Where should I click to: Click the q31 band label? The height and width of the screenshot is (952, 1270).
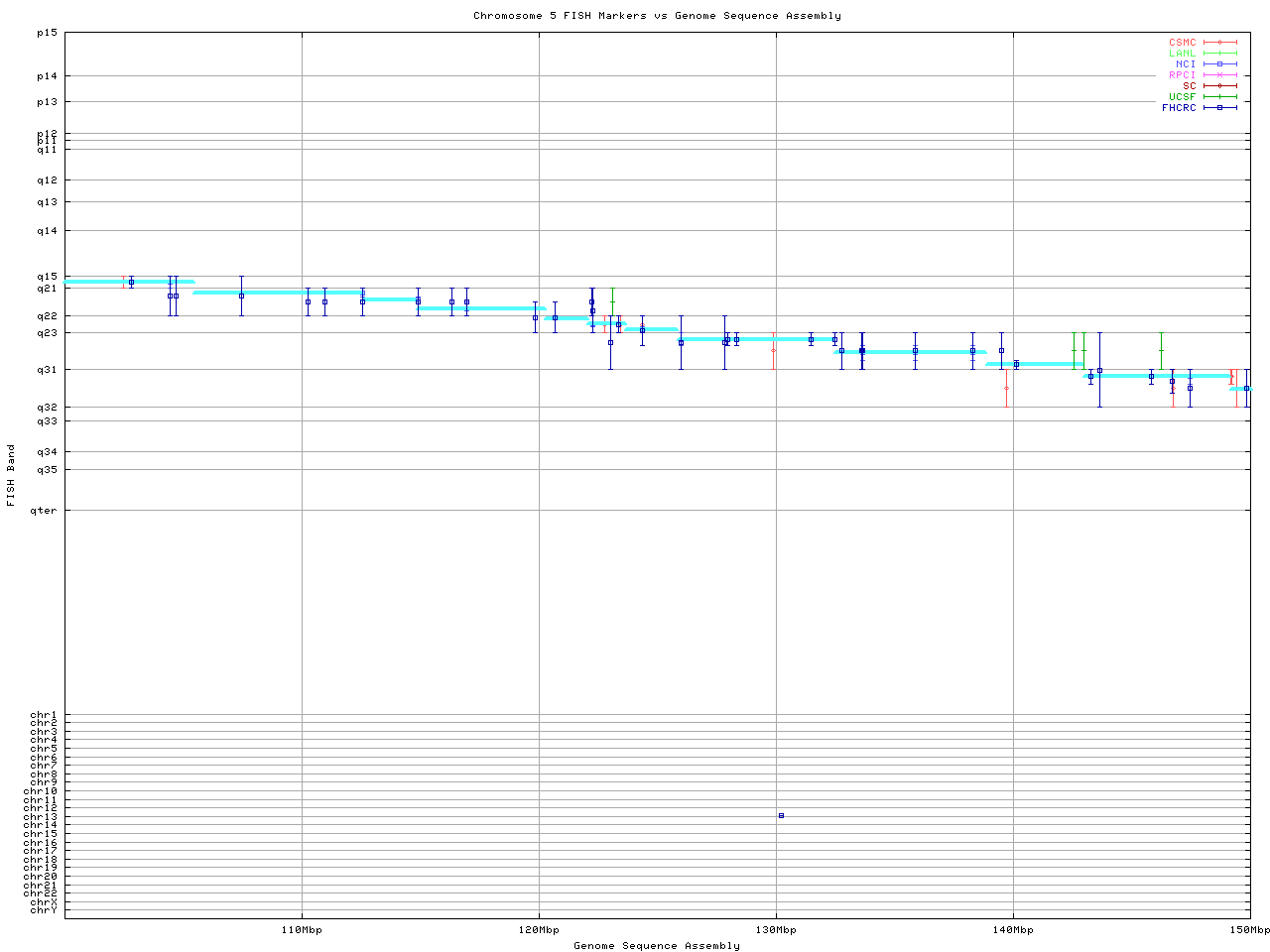point(48,370)
